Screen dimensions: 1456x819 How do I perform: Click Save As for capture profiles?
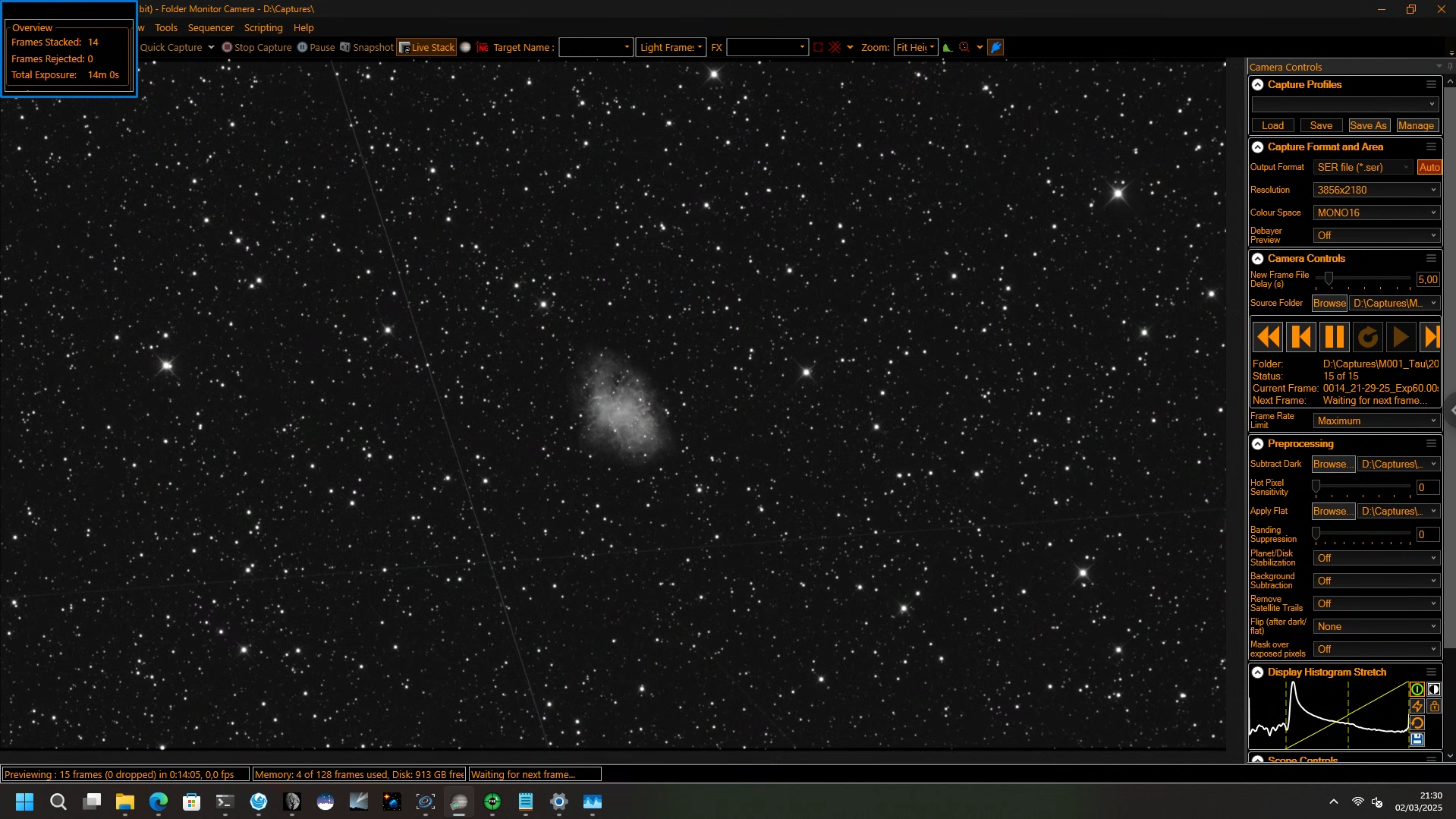[1368, 125]
